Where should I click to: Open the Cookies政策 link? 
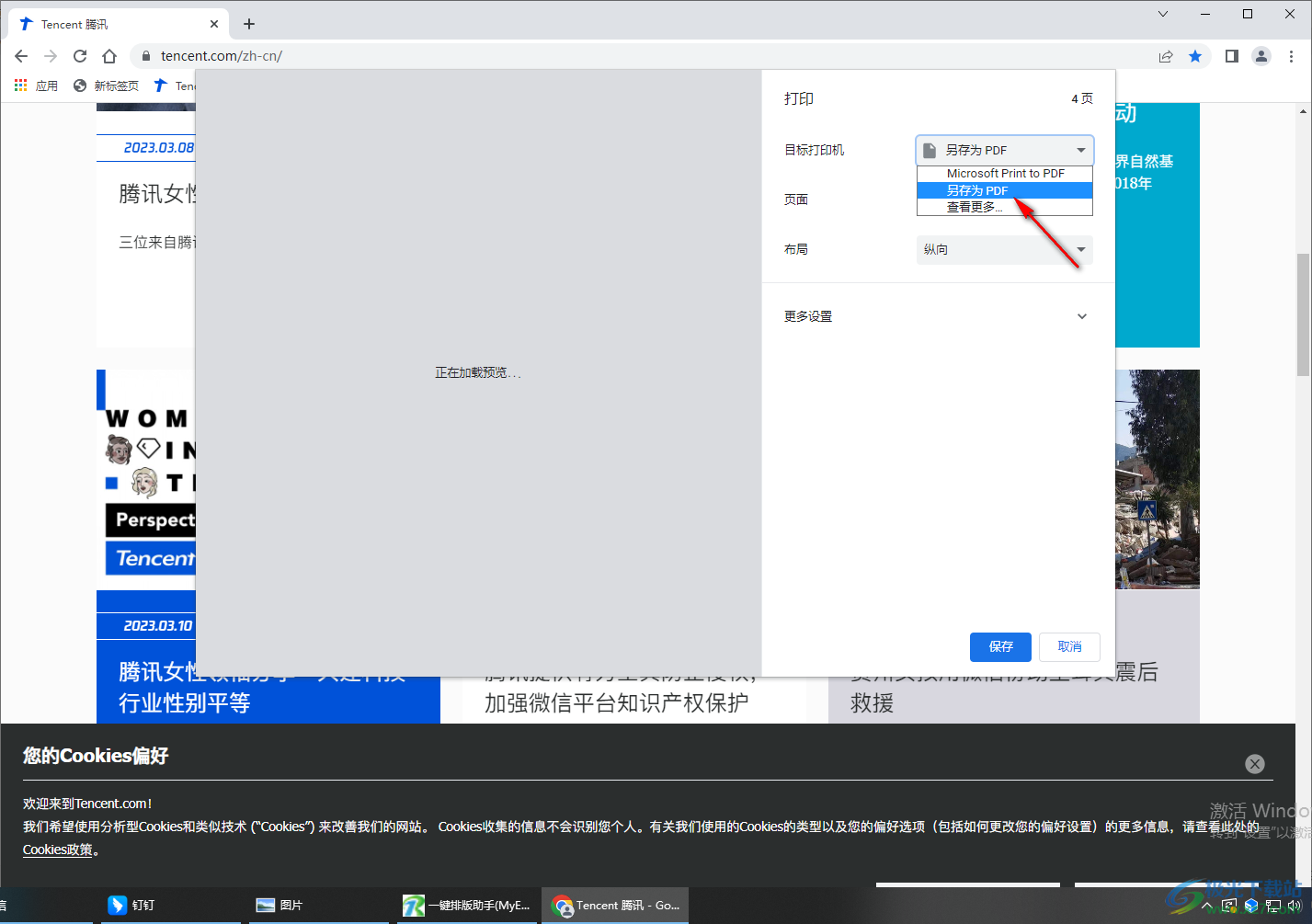click(x=58, y=850)
